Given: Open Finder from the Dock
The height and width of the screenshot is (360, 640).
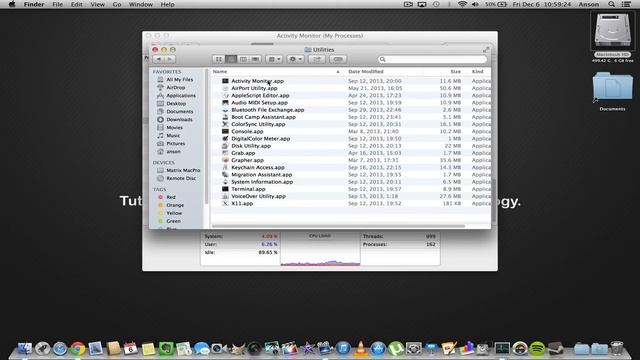Looking at the screenshot, I should click(24, 349).
